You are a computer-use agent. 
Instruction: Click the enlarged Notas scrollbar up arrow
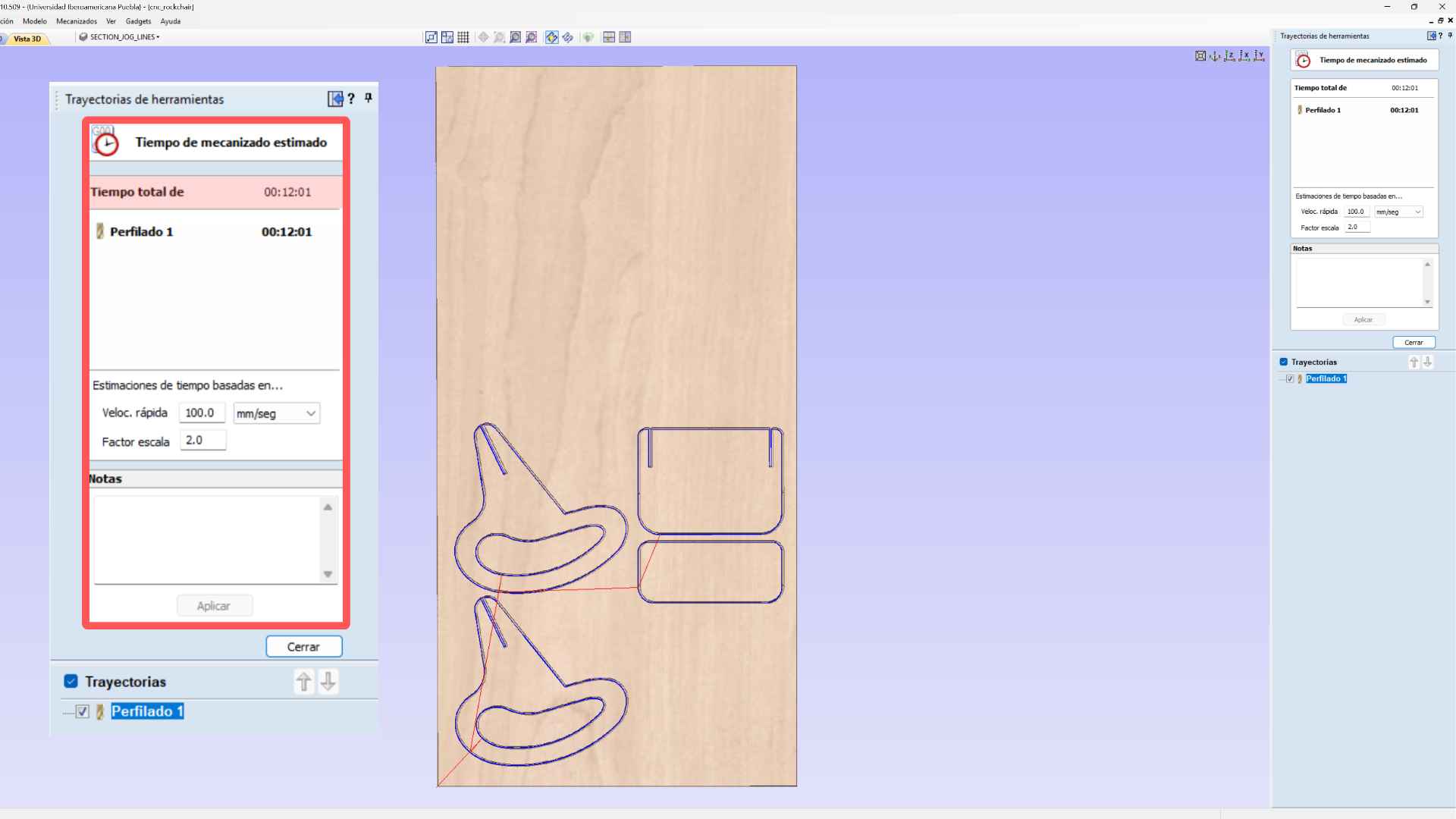tap(328, 507)
